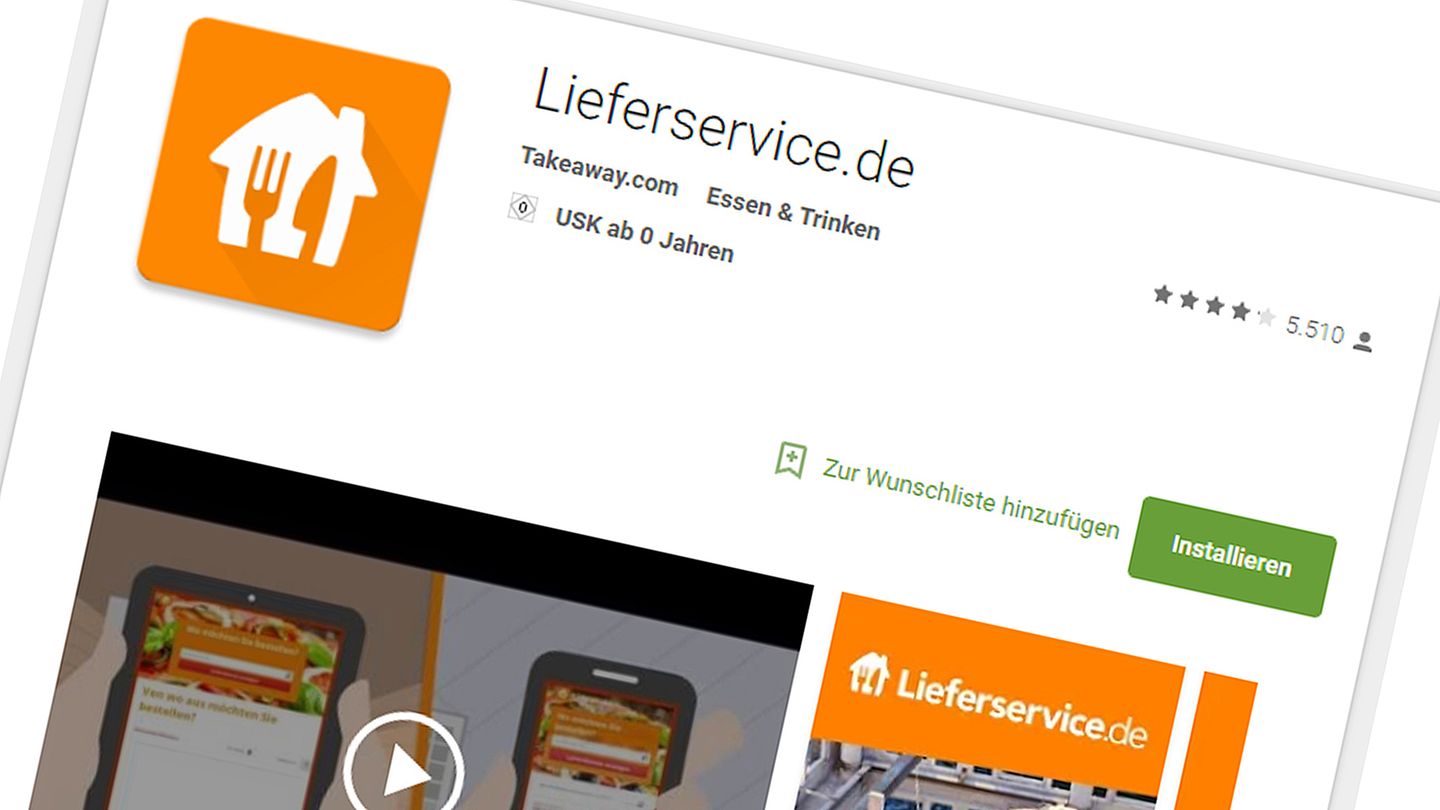Open the Essen & Trinken category
The image size is (1440, 810).
click(x=793, y=213)
